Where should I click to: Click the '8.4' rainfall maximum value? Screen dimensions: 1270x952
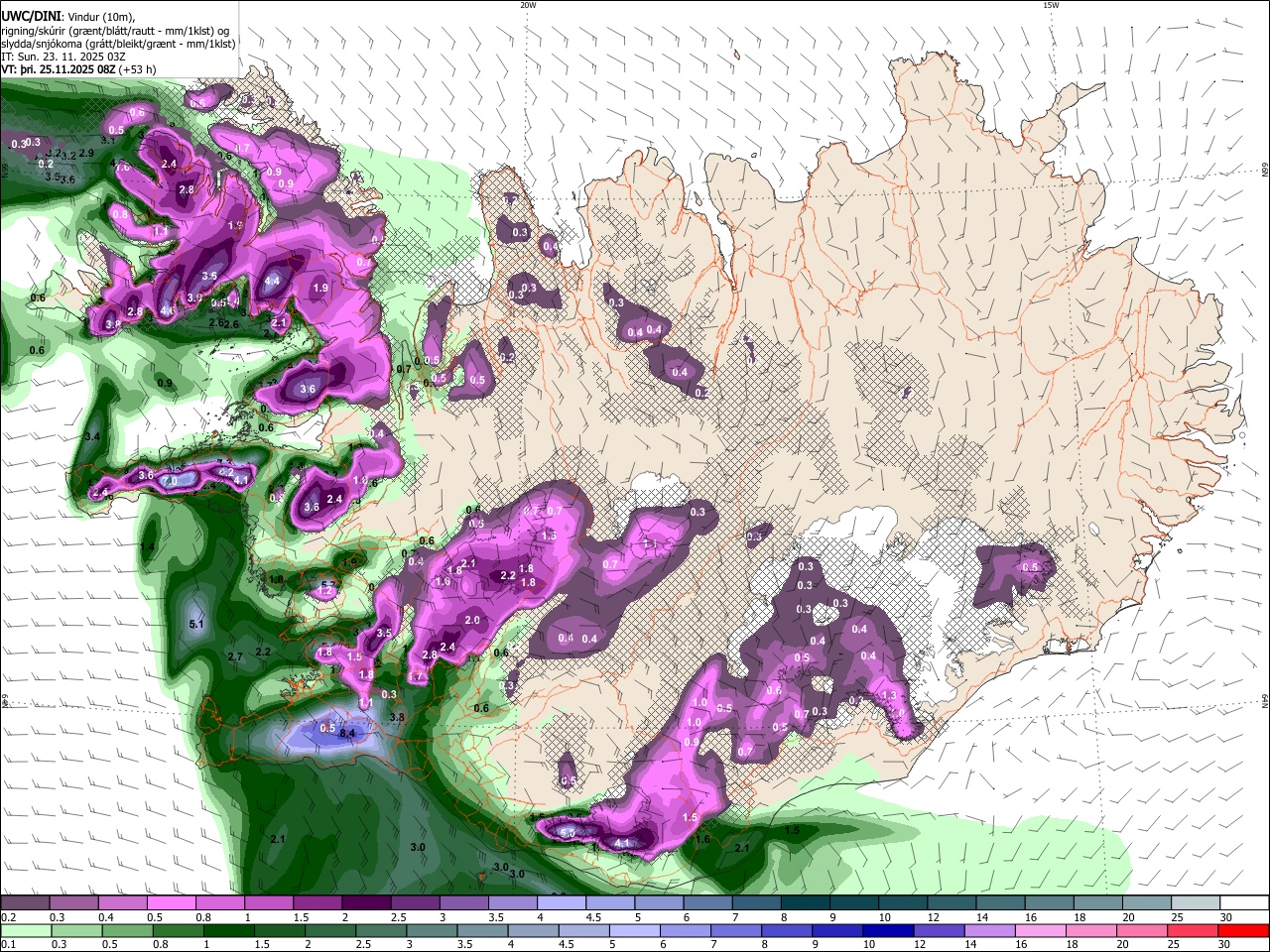[347, 733]
